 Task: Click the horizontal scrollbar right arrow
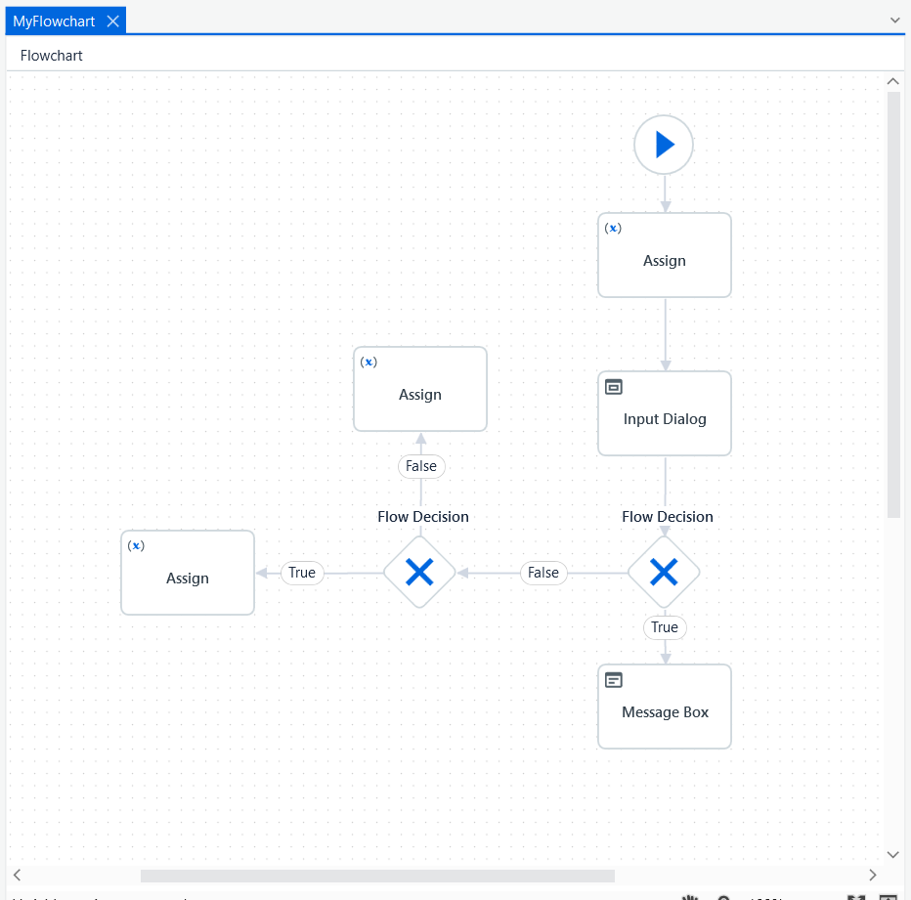coord(872,875)
